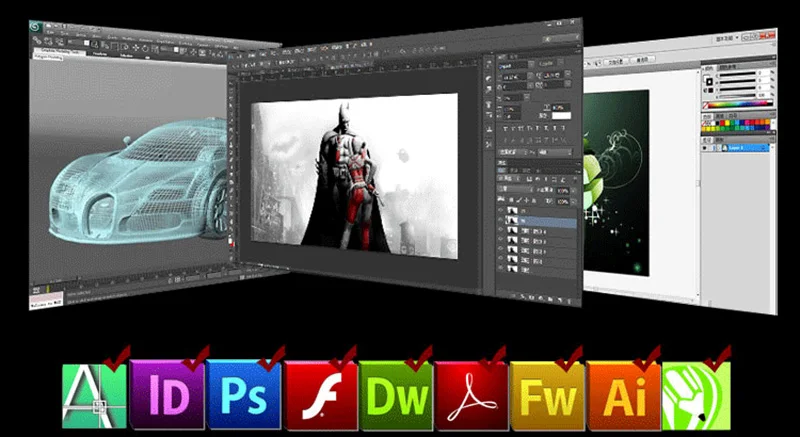This screenshot has width=800, height=437.
Task: Click the 3ds Max logo application button
Action: coord(35,27)
